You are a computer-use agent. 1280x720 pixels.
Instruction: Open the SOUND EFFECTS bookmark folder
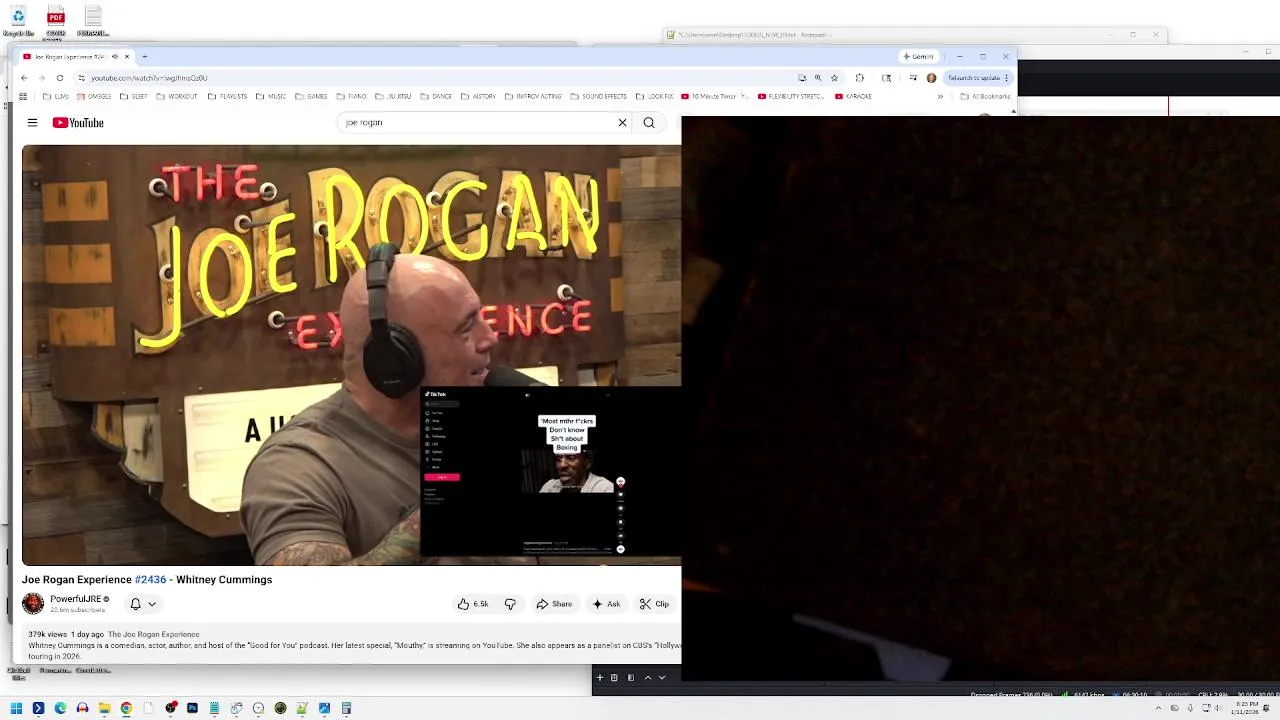[x=598, y=97]
